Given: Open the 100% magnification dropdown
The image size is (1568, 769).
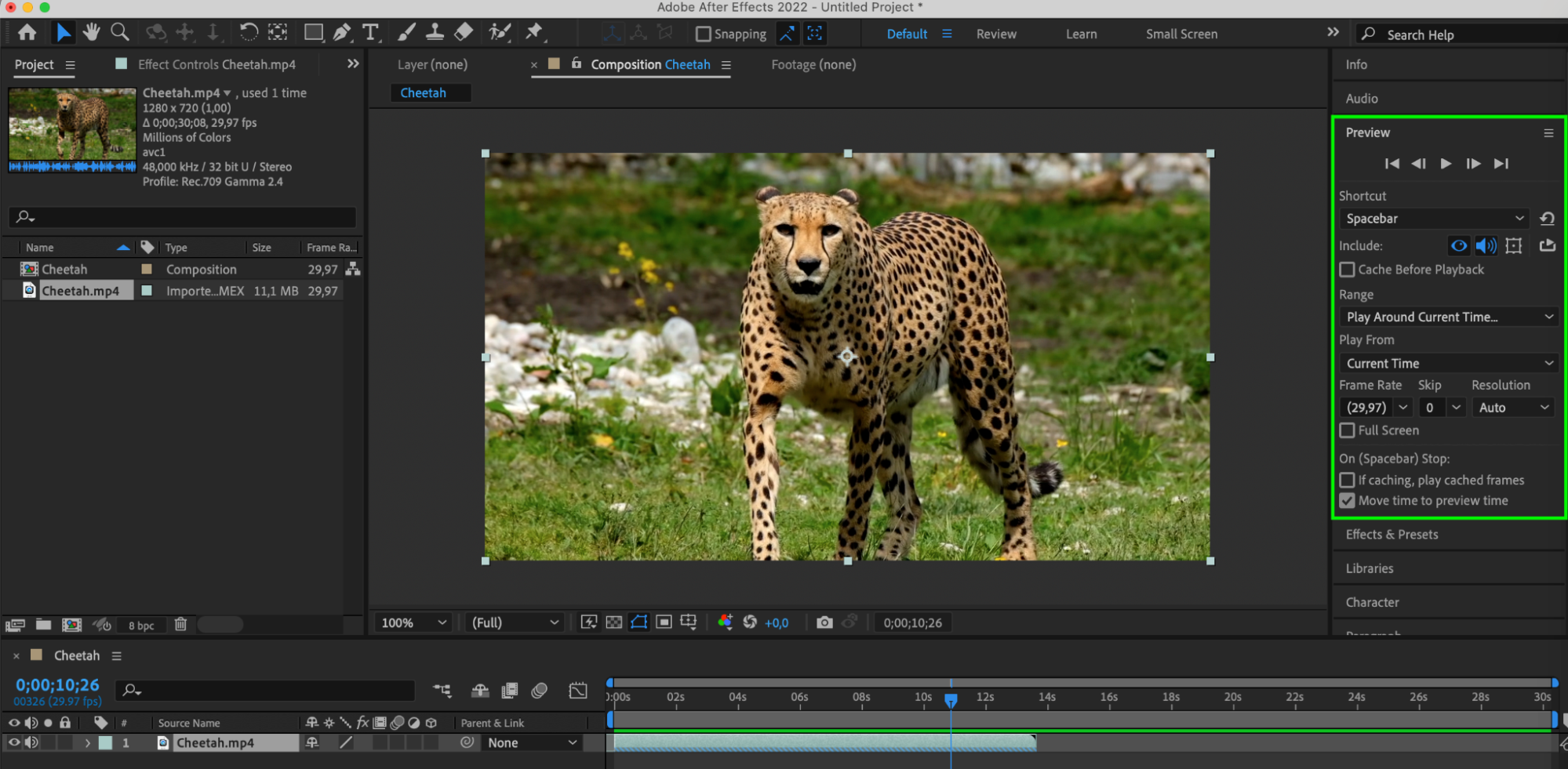Looking at the screenshot, I should (413, 622).
